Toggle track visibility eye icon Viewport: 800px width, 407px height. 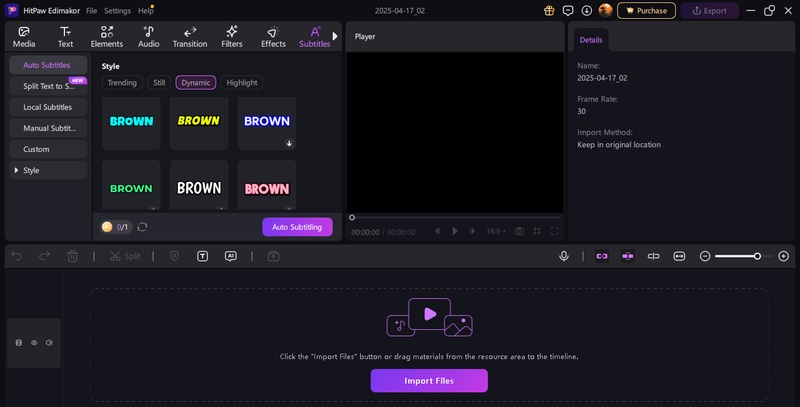pos(34,343)
